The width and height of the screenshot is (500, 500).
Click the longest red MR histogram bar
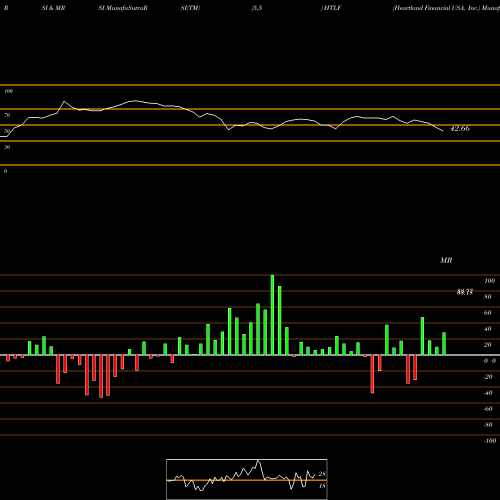(x=101, y=376)
